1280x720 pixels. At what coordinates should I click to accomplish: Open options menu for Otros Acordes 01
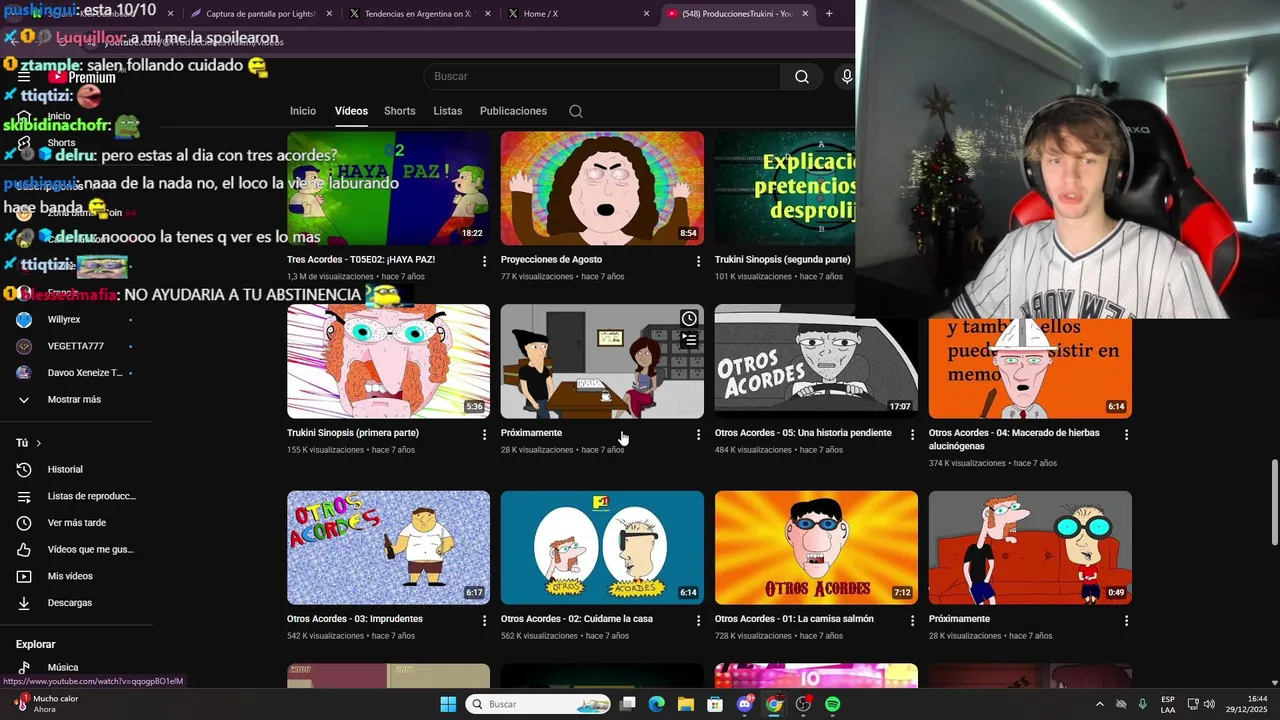[912, 621]
